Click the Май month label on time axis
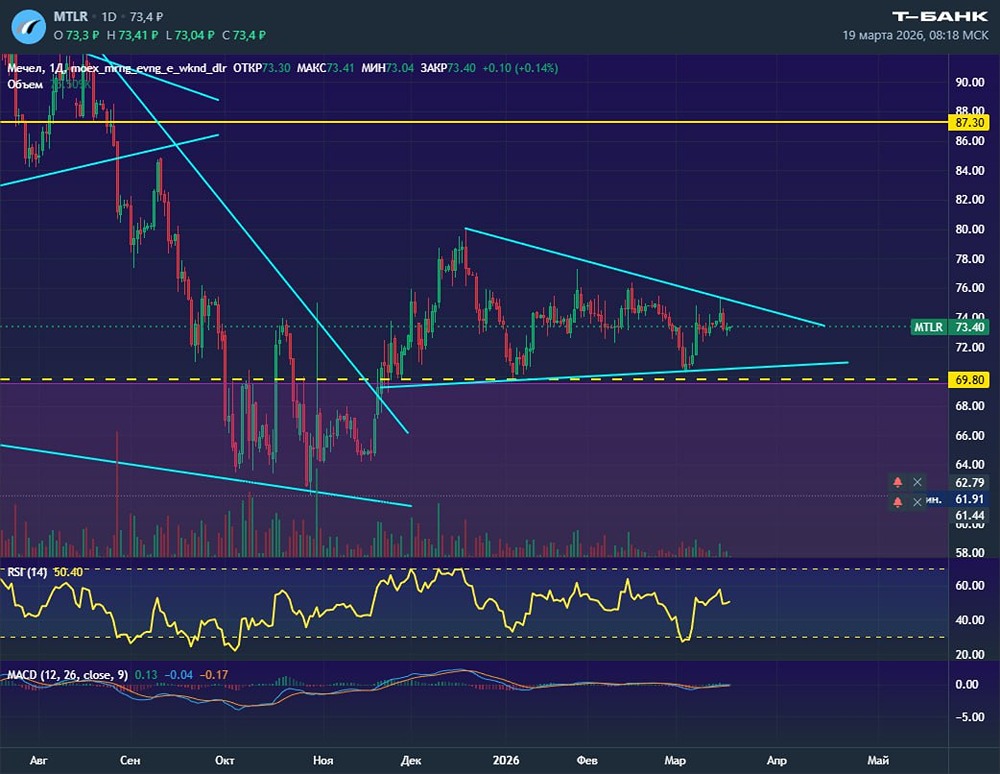Viewport: 1000px width, 774px height. pyautogui.click(x=878, y=760)
